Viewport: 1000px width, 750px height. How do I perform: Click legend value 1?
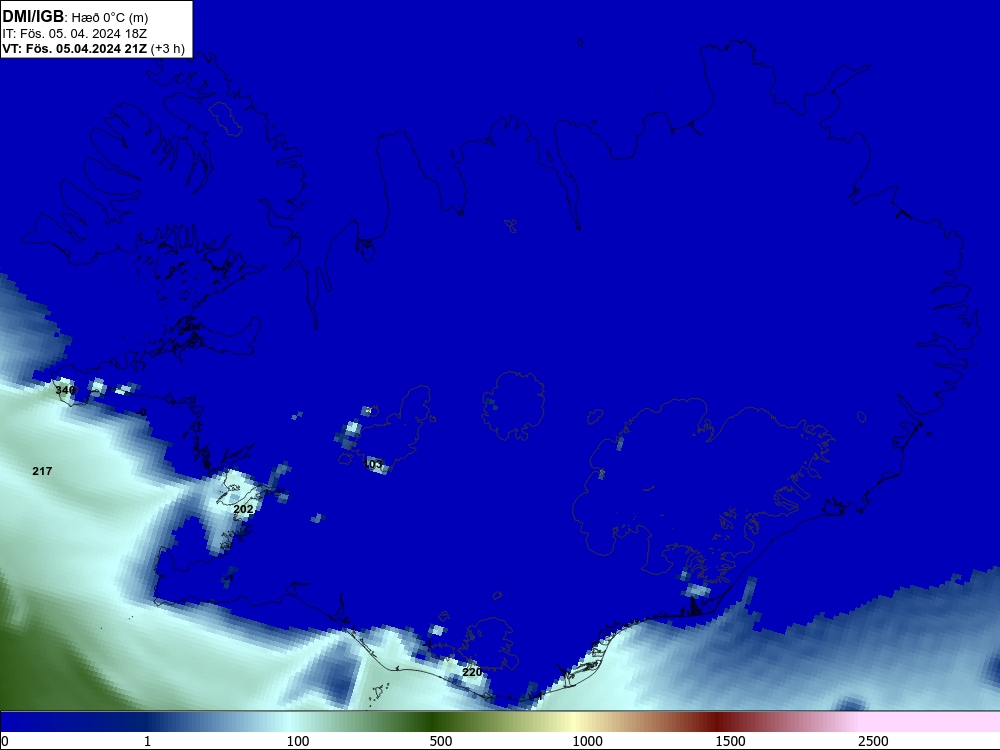147,740
